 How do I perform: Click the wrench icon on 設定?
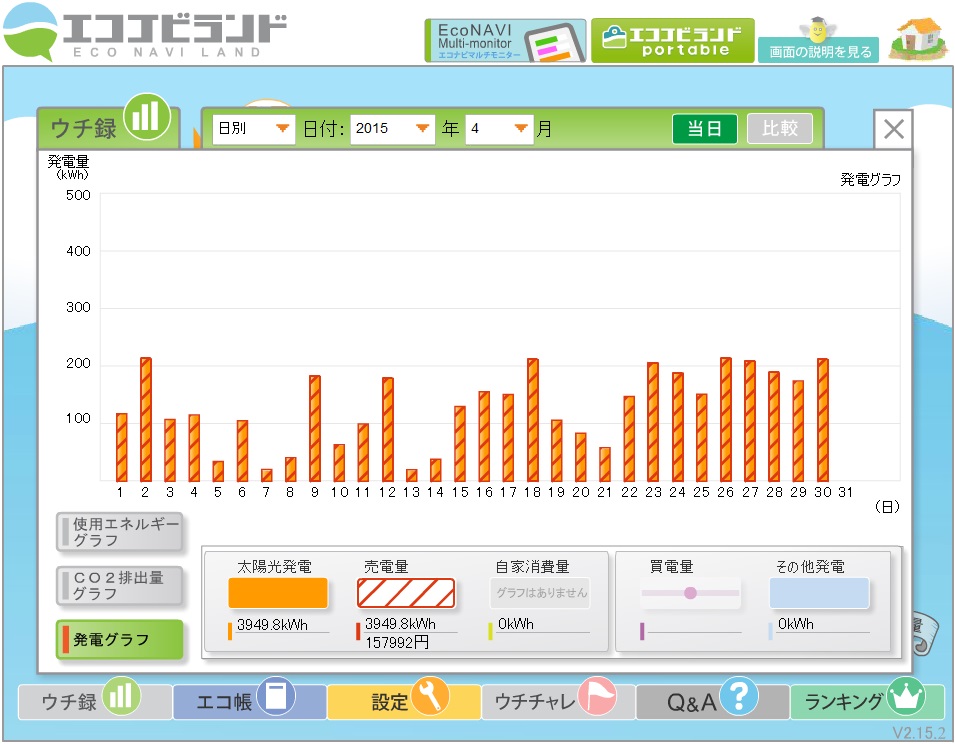430,696
